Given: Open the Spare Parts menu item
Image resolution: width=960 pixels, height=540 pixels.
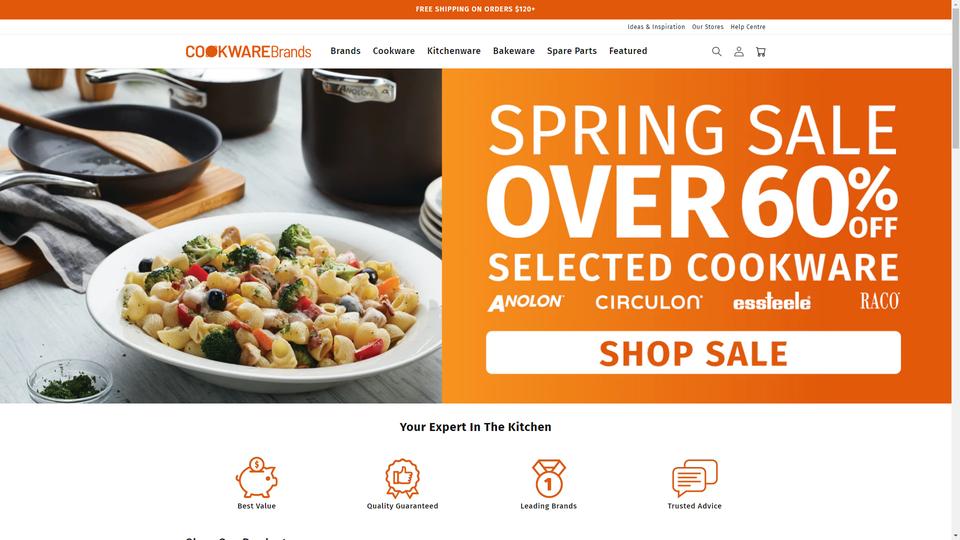Looking at the screenshot, I should tap(572, 51).
